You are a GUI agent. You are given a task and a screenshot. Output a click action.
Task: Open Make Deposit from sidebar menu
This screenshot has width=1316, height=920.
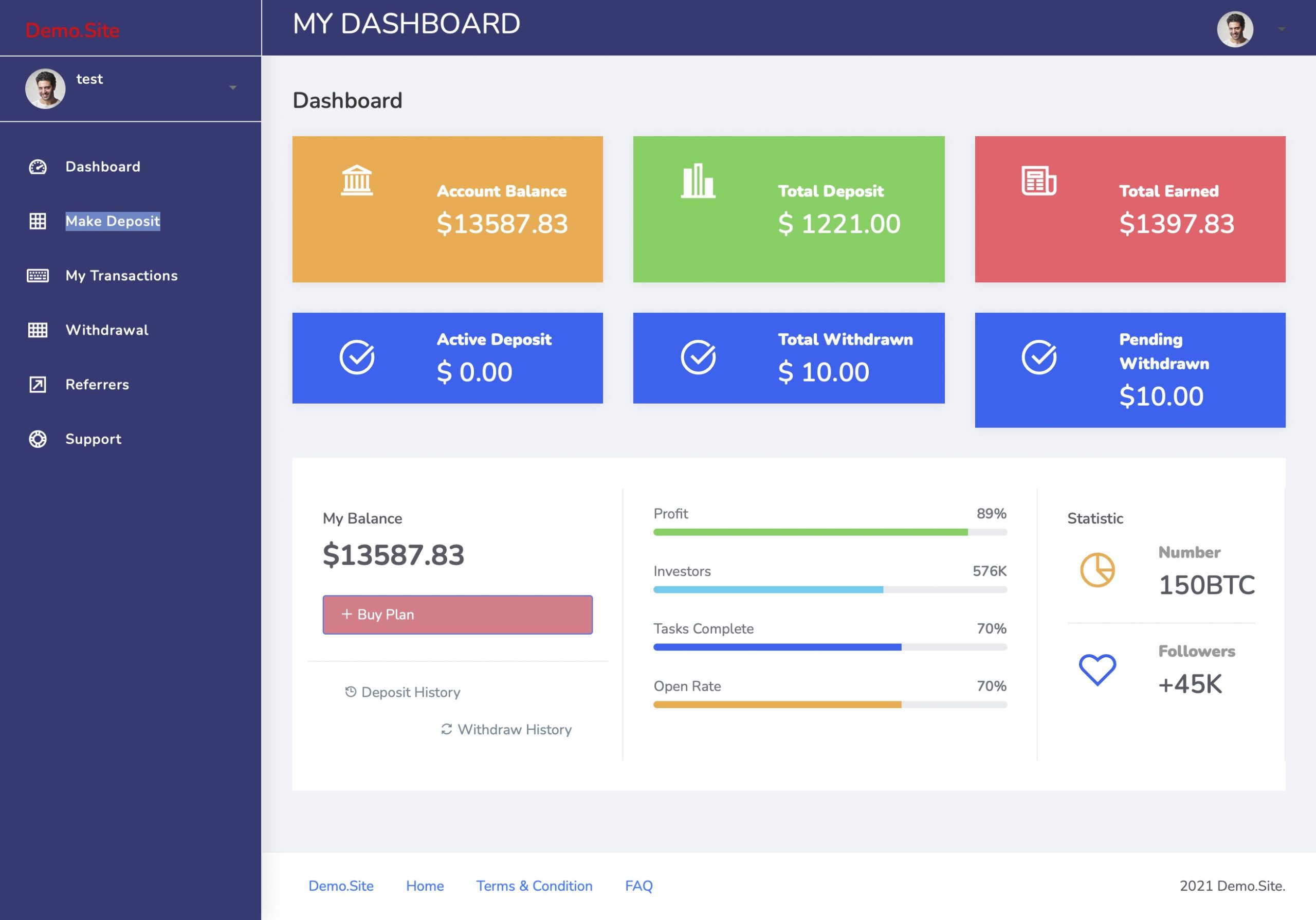pos(113,221)
